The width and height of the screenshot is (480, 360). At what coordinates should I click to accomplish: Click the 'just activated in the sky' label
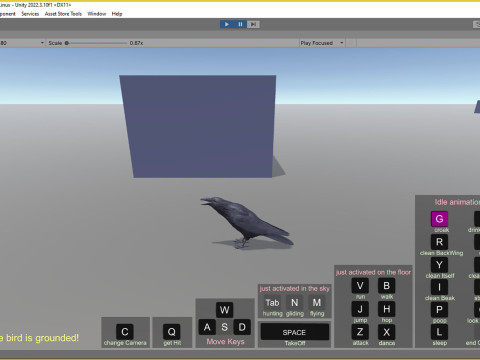(295, 289)
